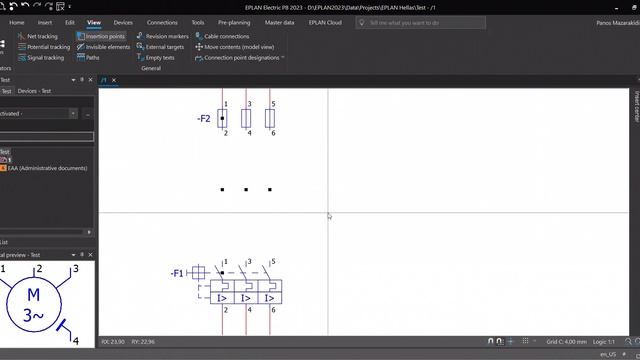Click navigator horizontal scrollbar right arrow
The width and height of the screenshot is (640, 360).
[89, 232]
